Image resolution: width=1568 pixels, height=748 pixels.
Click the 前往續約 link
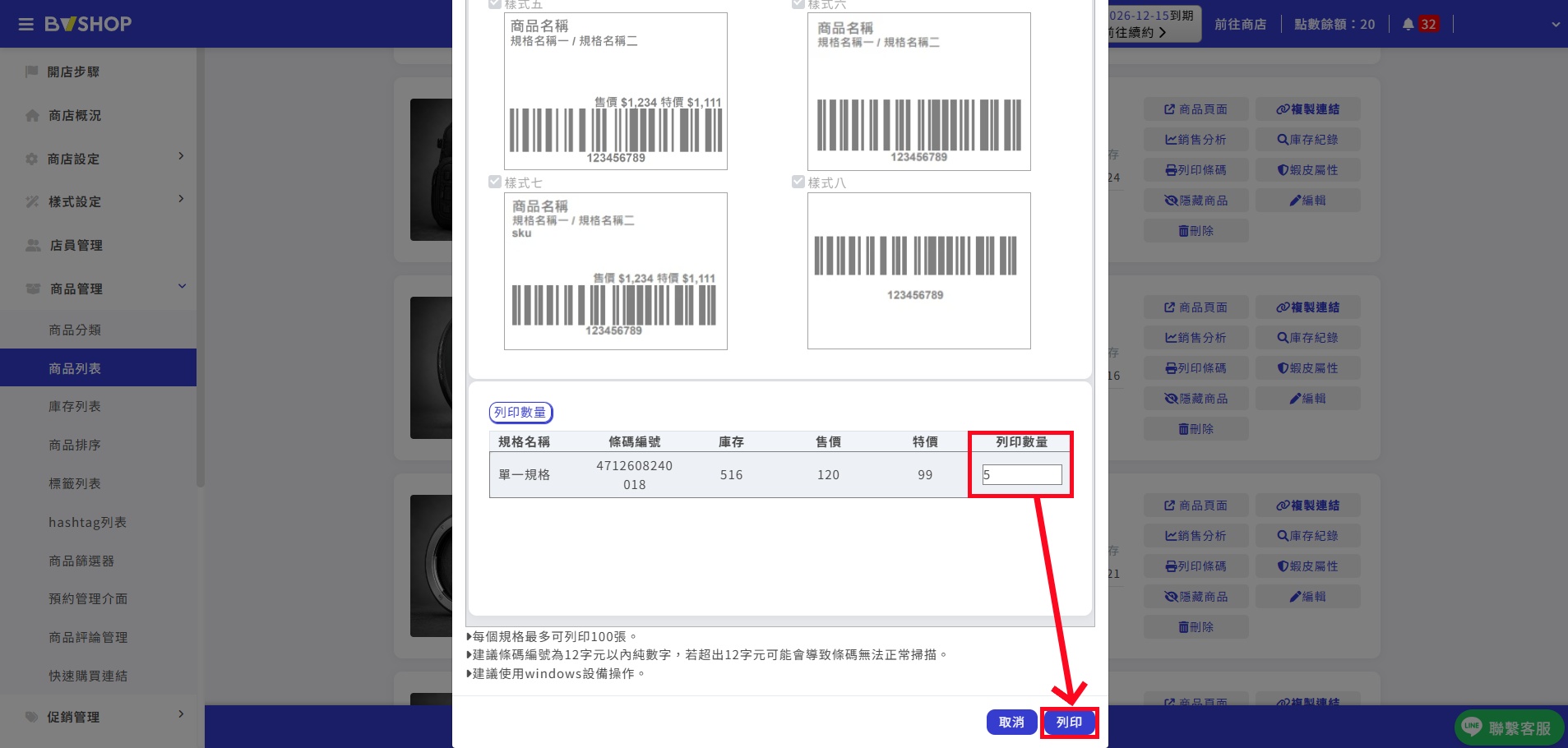click(x=1136, y=32)
